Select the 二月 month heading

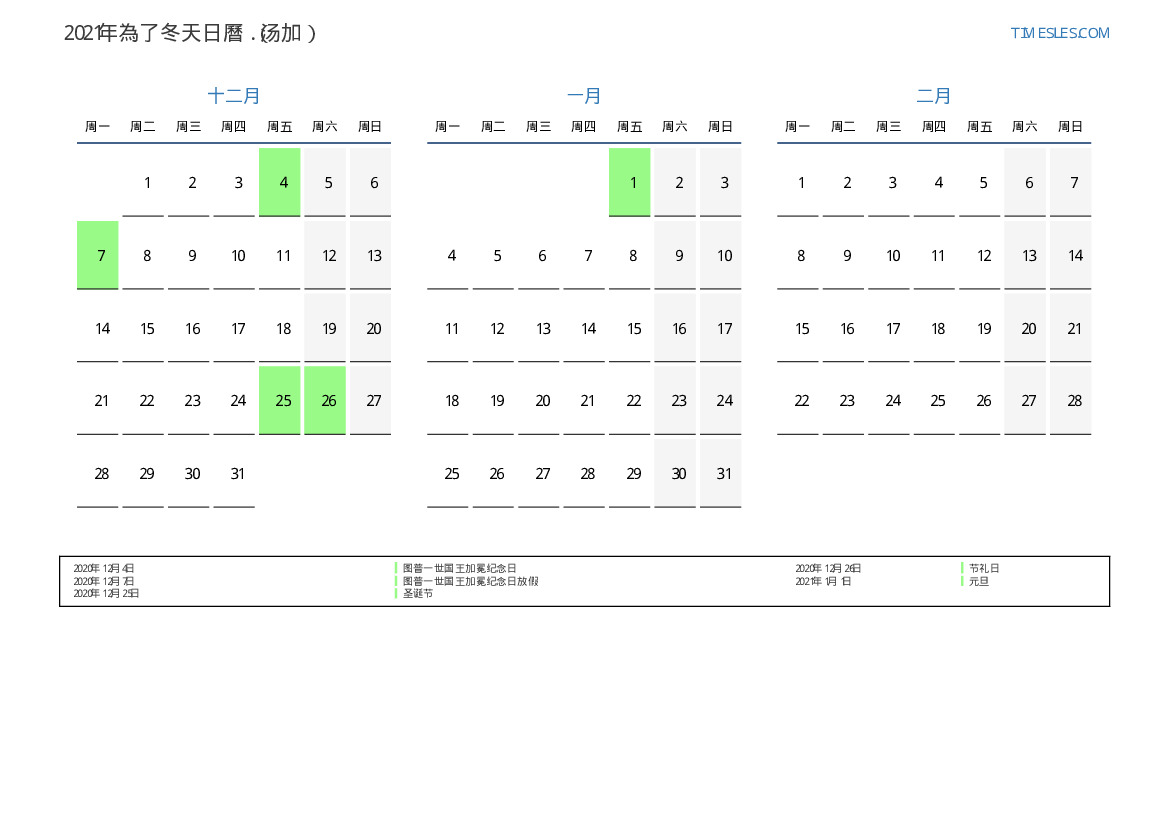pyautogui.click(x=934, y=96)
